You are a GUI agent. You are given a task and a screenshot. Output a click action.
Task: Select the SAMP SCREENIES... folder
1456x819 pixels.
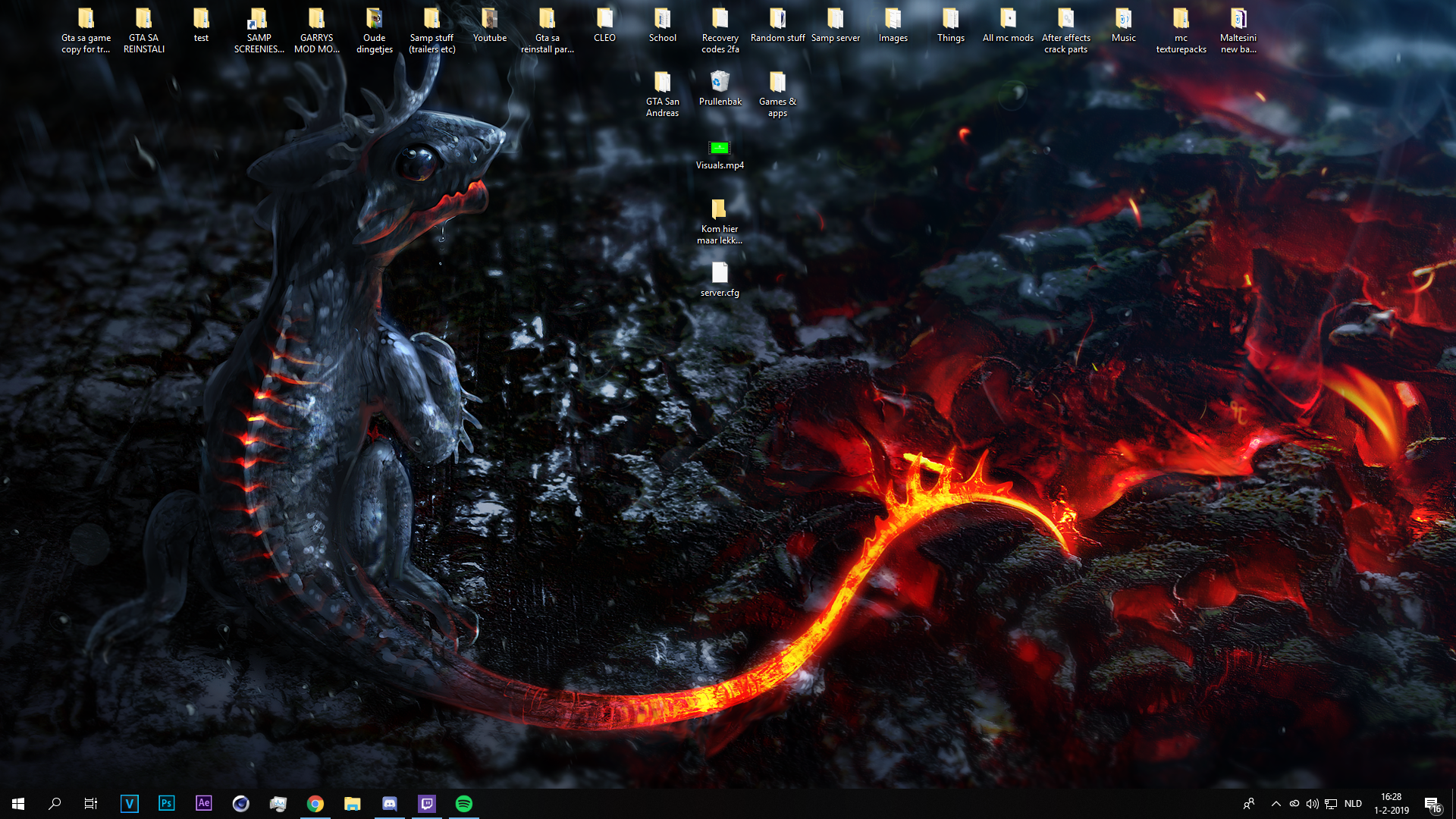point(259,30)
